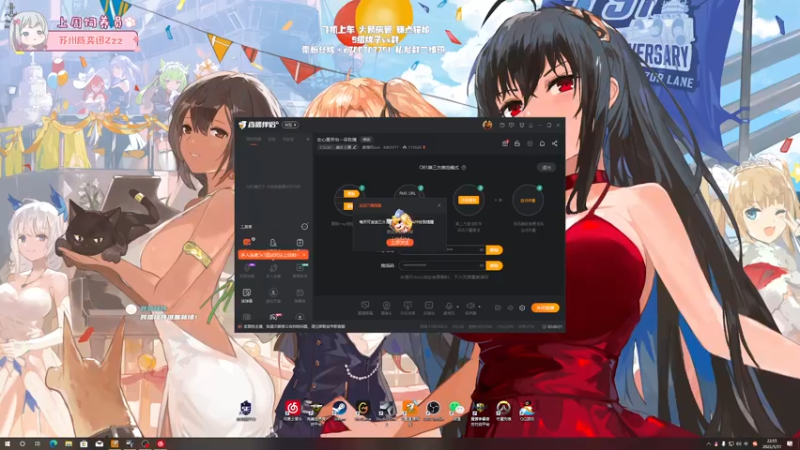Click the orange download button in the third circle
Viewport: 800px width, 450px height.
(x=468, y=200)
